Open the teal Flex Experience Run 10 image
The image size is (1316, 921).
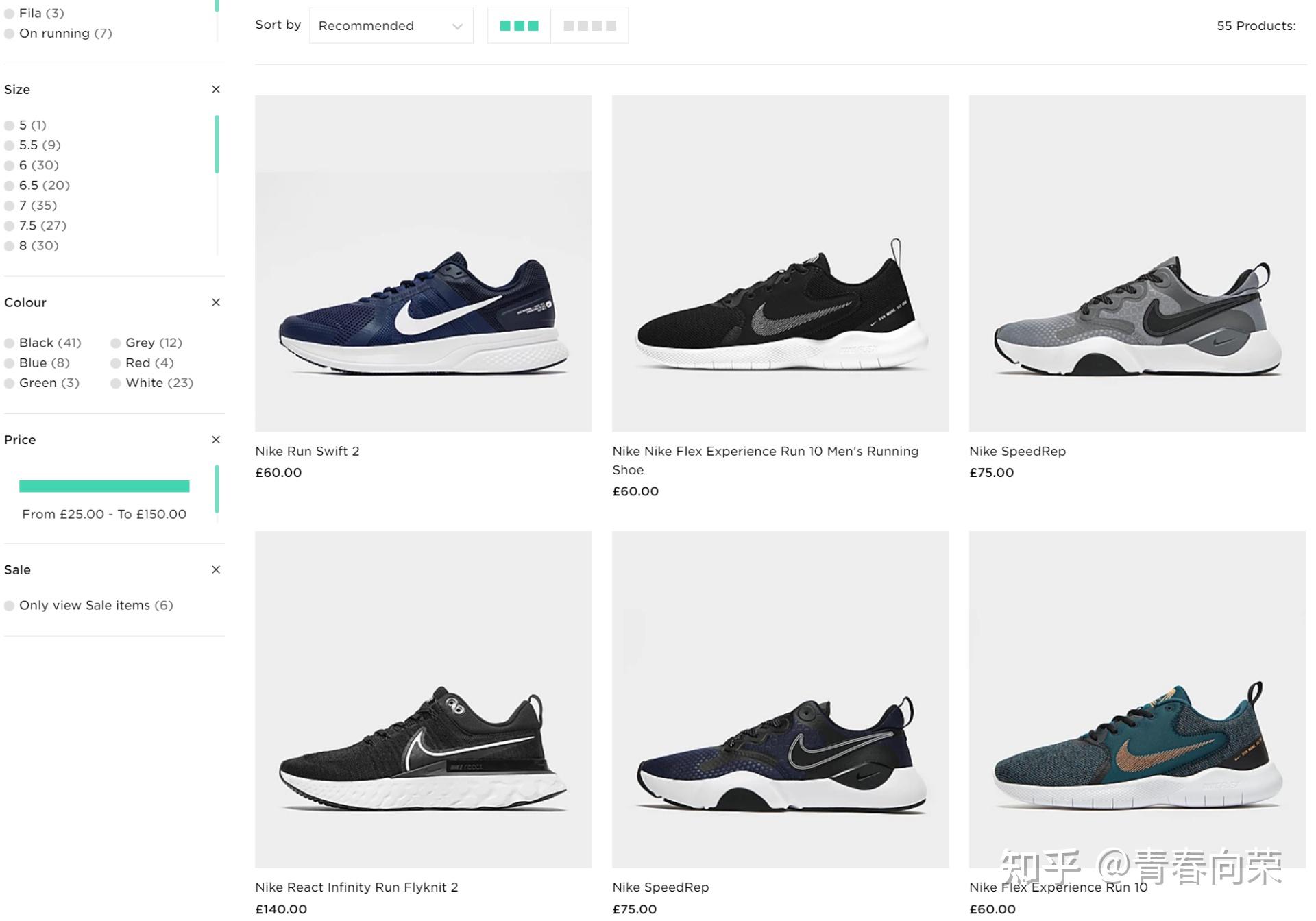[x=1138, y=699]
